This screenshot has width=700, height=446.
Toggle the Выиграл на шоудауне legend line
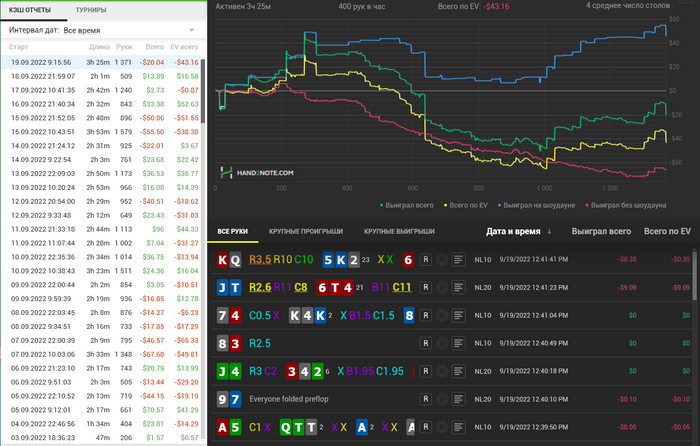tap(536, 205)
